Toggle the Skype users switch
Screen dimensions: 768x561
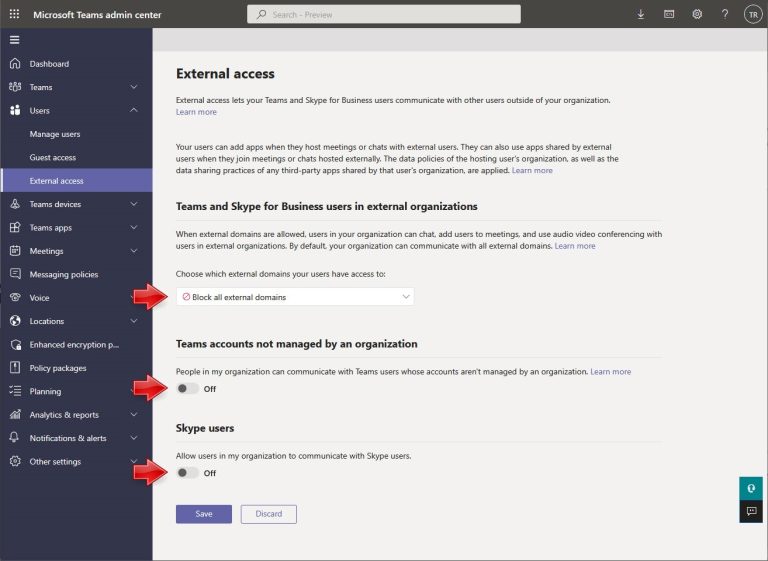point(188,473)
